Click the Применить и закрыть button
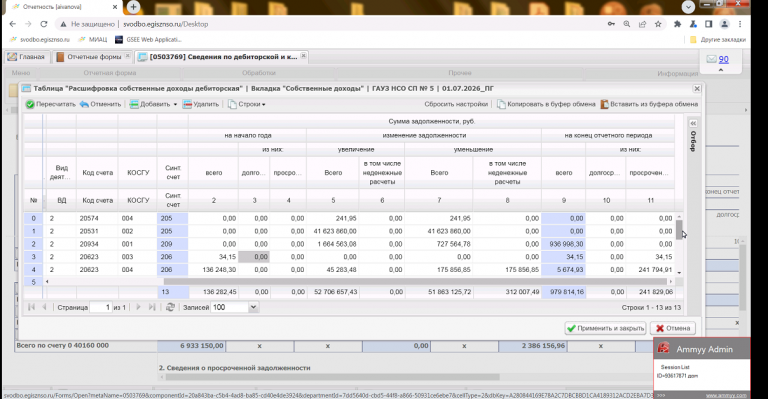The height and width of the screenshot is (399, 768). [605, 328]
